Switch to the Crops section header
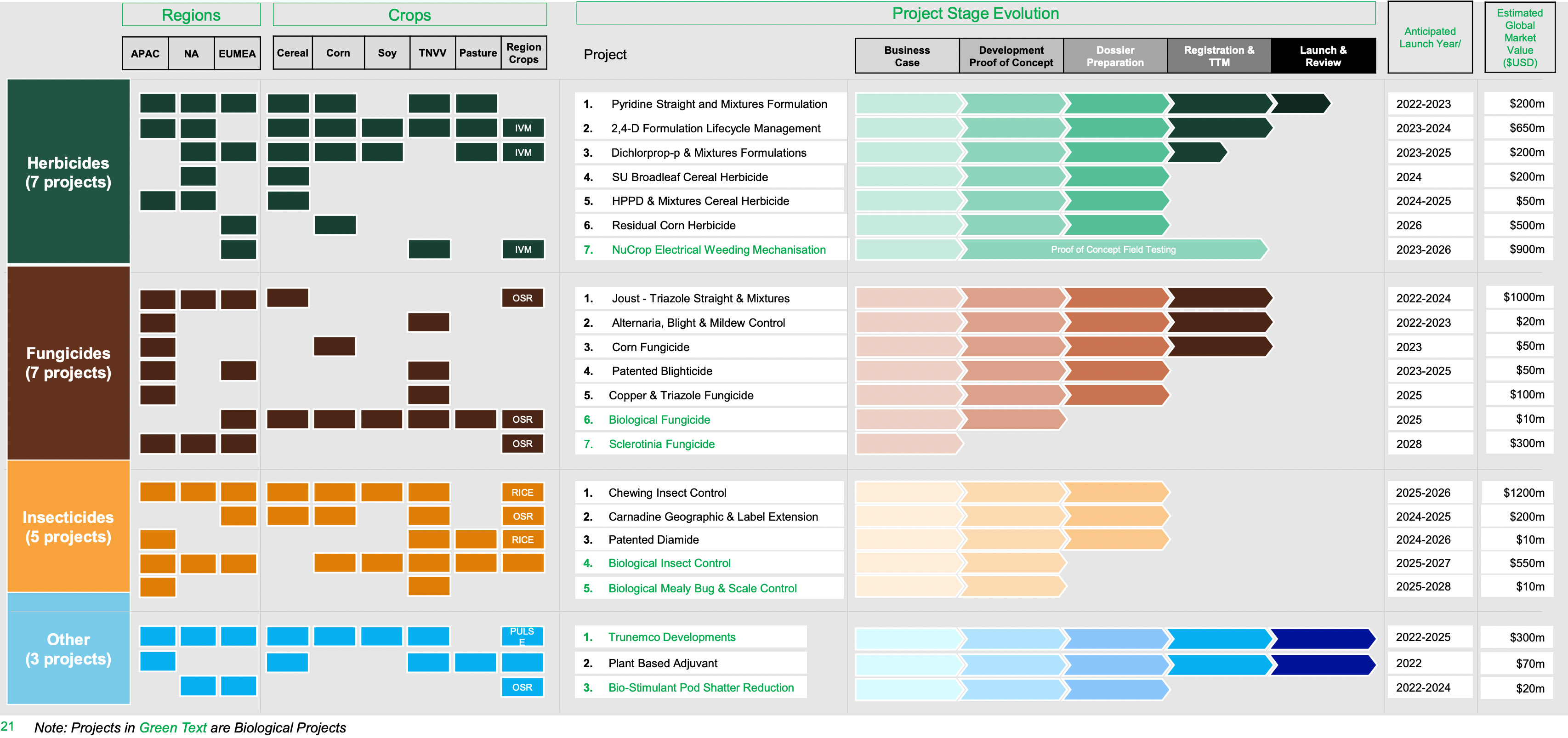1568x738 pixels. coord(409,14)
